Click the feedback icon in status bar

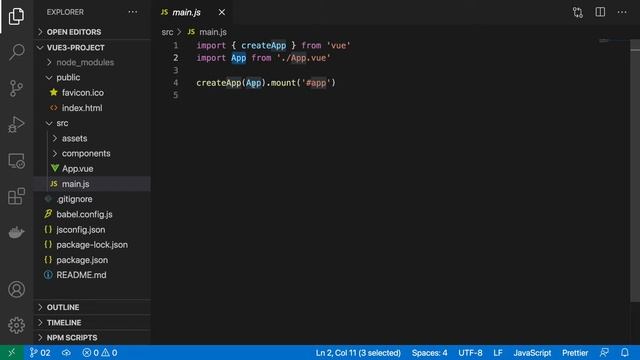604,353
